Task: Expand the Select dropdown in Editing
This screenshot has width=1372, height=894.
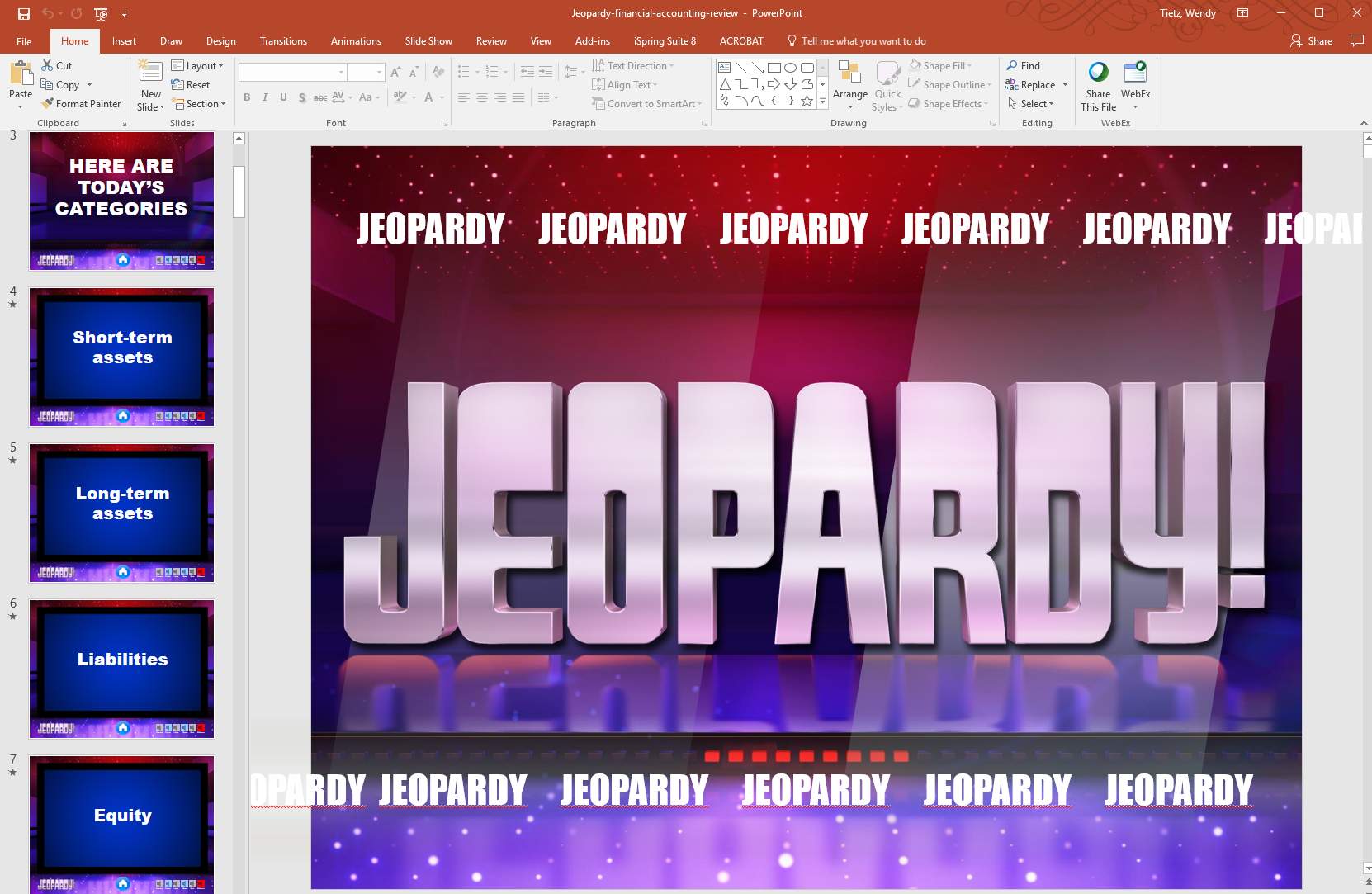Action: click(x=1032, y=104)
